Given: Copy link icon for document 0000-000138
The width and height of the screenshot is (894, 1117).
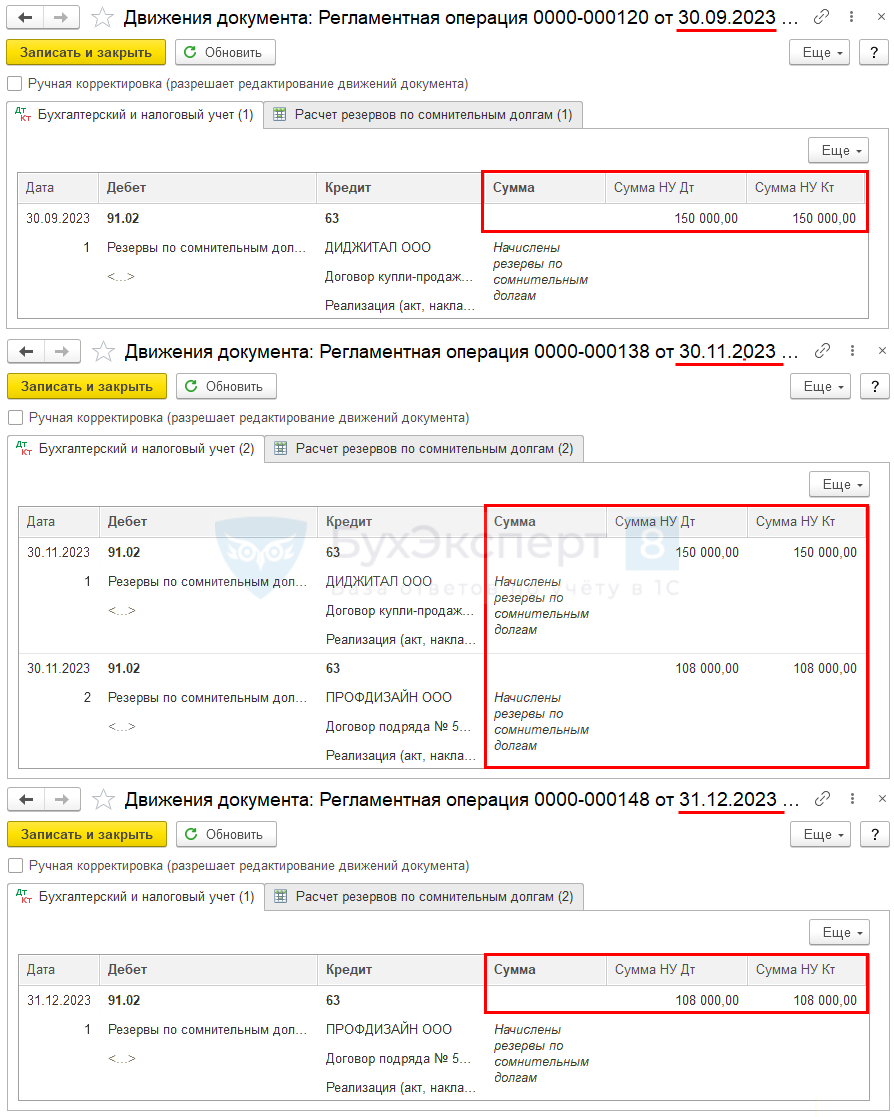Looking at the screenshot, I should point(822,351).
